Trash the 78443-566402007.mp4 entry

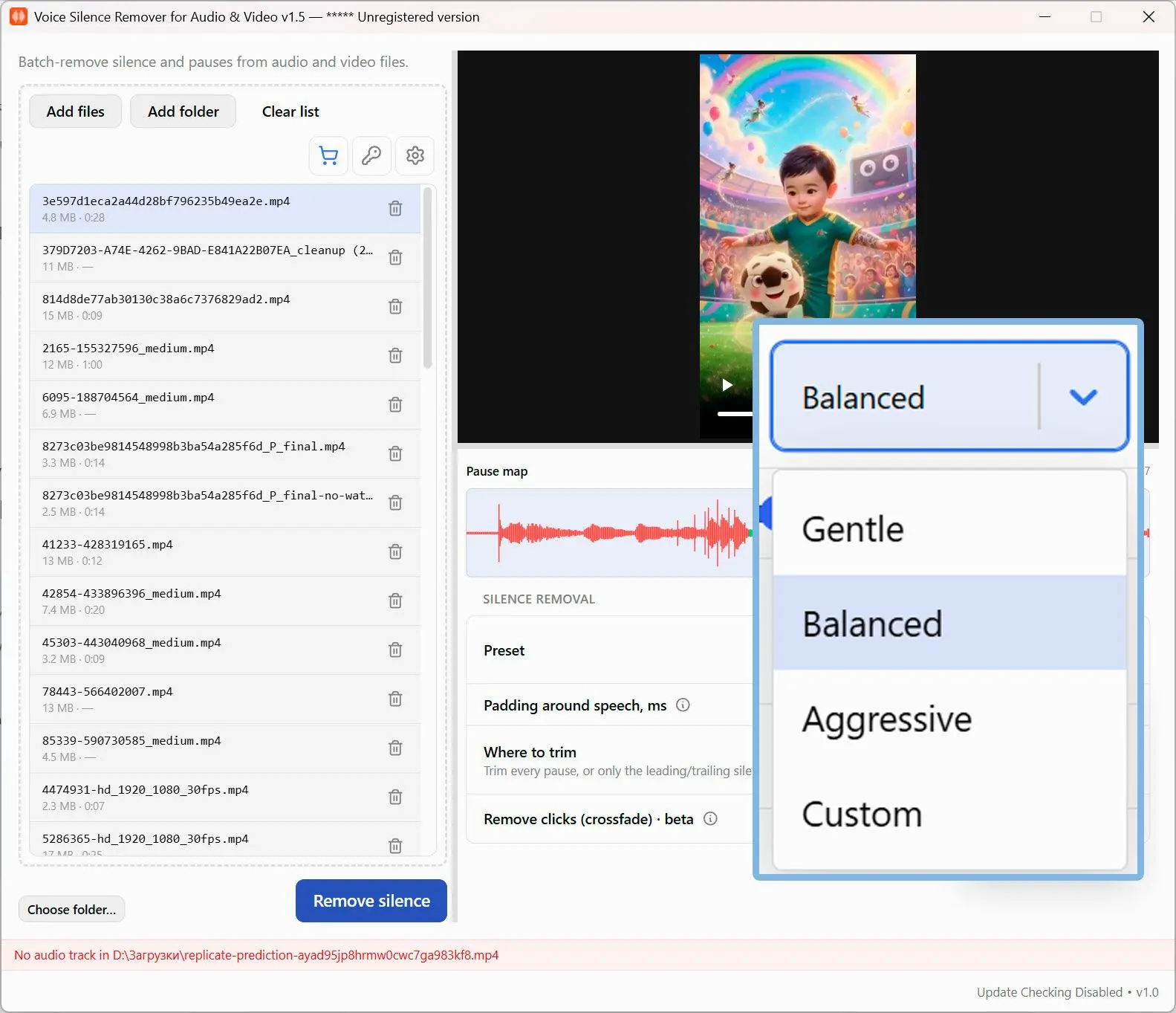click(x=395, y=699)
